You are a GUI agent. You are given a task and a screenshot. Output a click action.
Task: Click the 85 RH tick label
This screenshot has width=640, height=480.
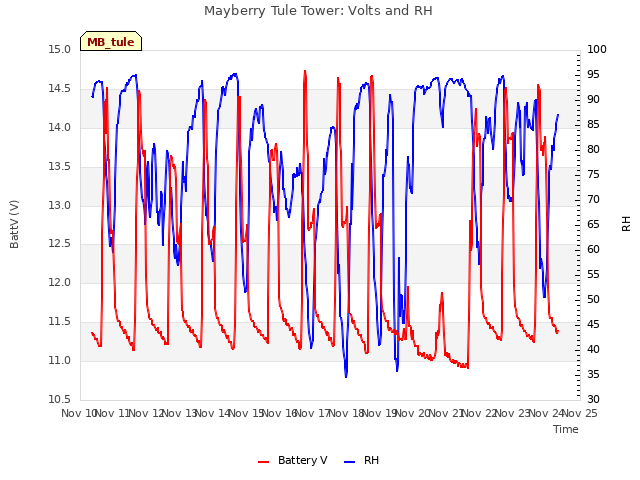(593, 124)
